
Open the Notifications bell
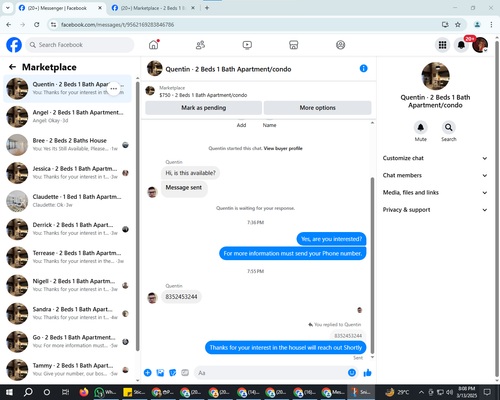[x=461, y=45]
